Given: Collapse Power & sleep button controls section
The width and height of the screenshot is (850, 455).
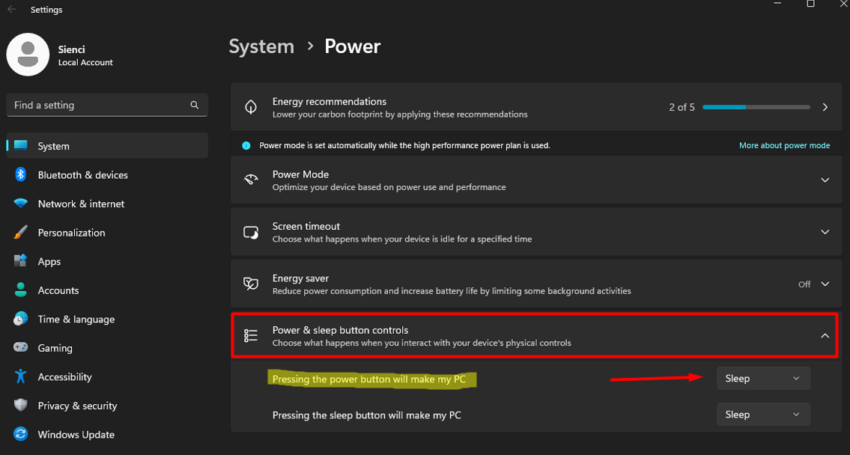Looking at the screenshot, I should click(824, 336).
